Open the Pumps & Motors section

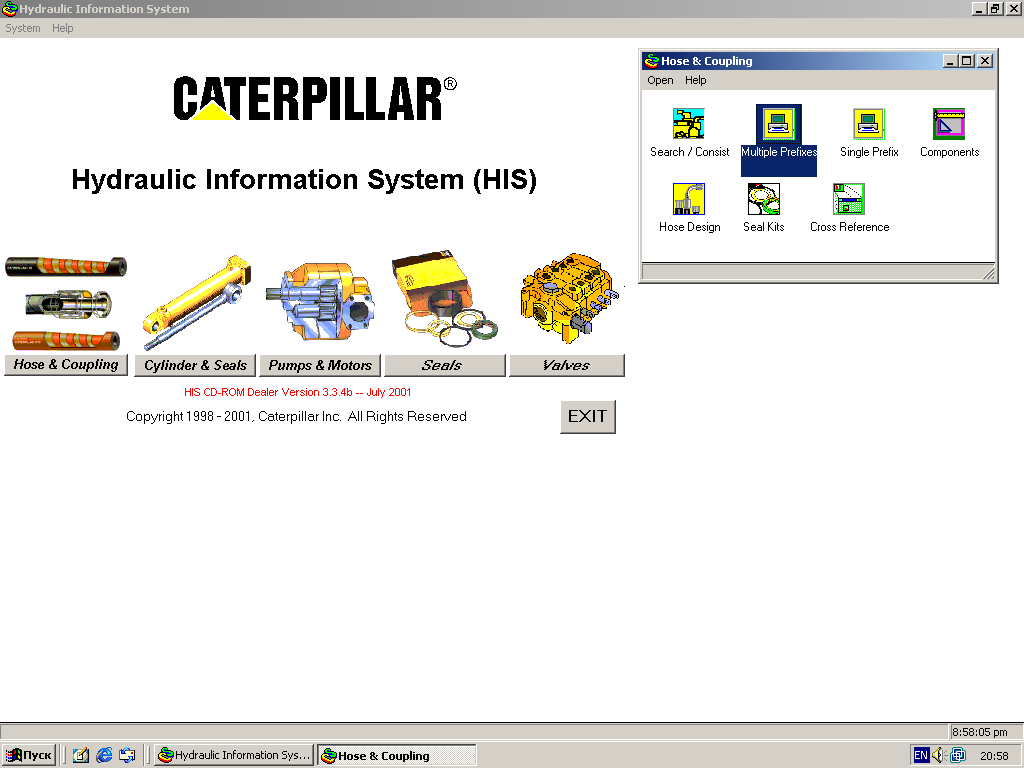point(320,366)
